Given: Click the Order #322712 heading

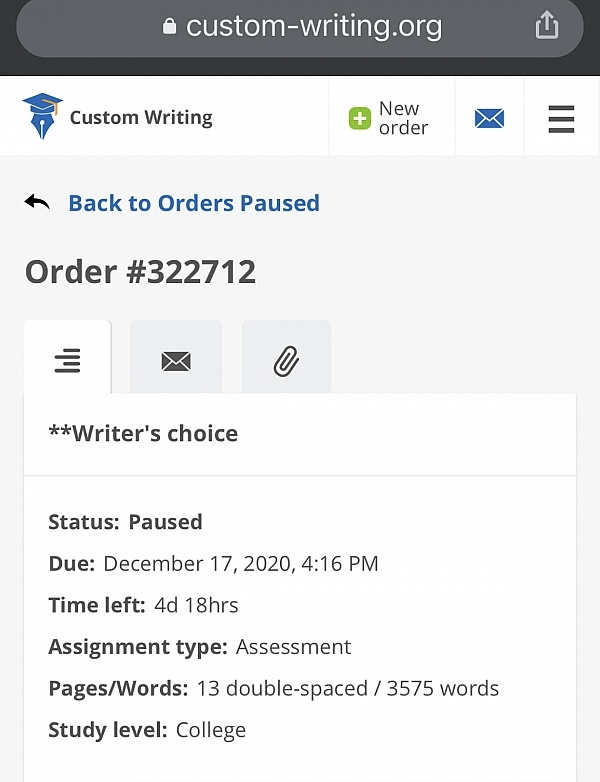Looking at the screenshot, I should point(140,272).
